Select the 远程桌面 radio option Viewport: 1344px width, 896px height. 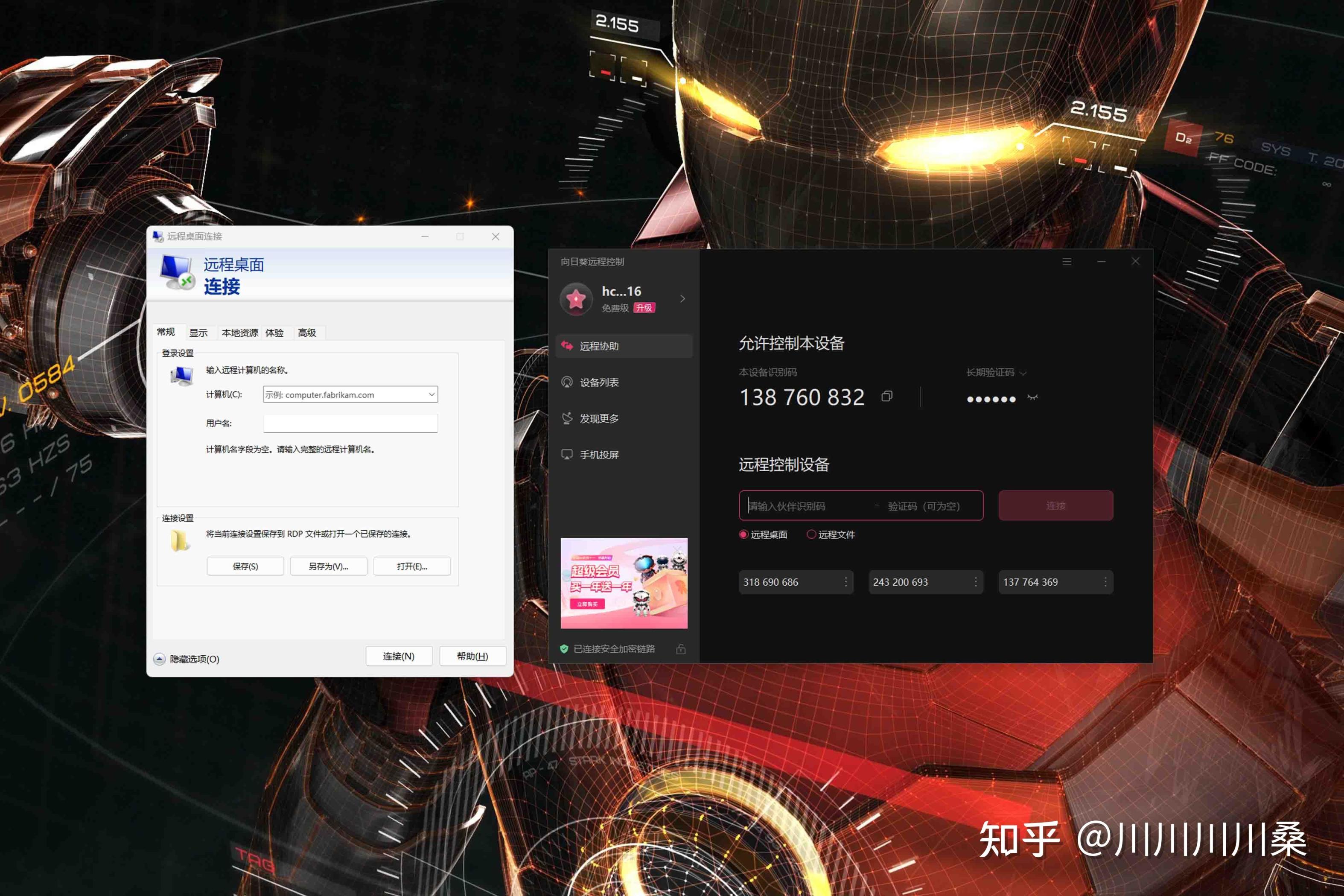pyautogui.click(x=743, y=534)
